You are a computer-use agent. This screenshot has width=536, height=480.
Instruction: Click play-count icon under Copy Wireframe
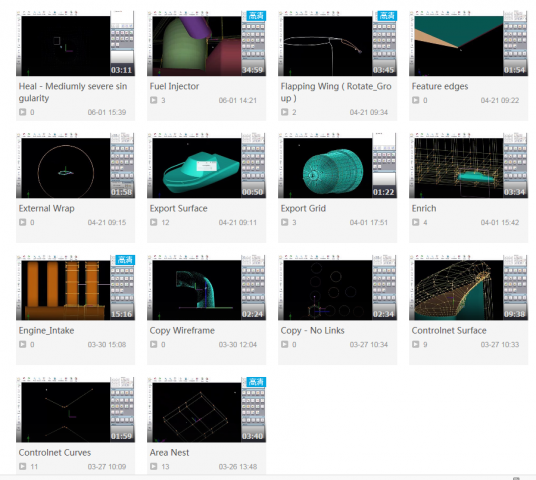tap(153, 344)
